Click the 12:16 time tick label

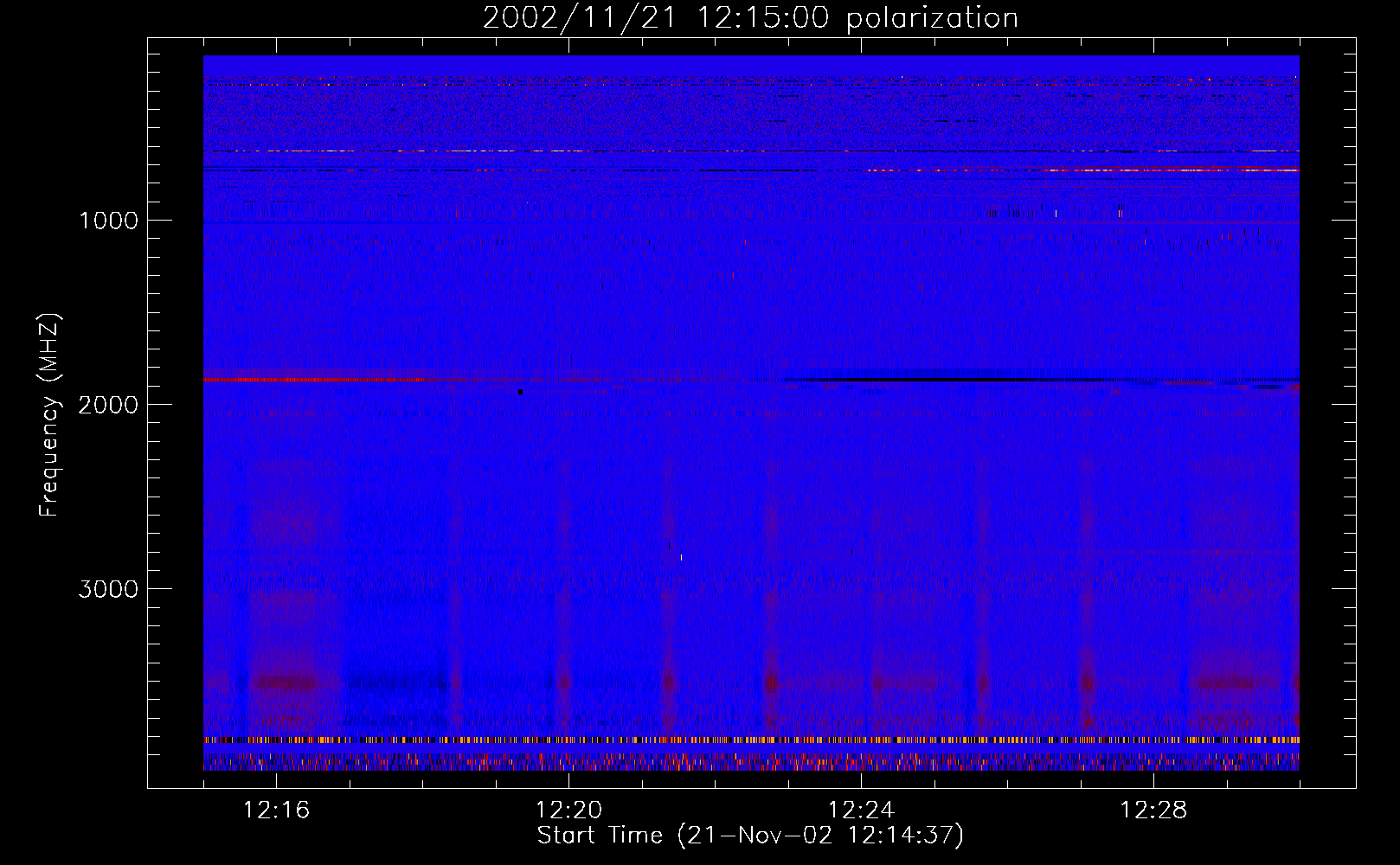pos(276,811)
